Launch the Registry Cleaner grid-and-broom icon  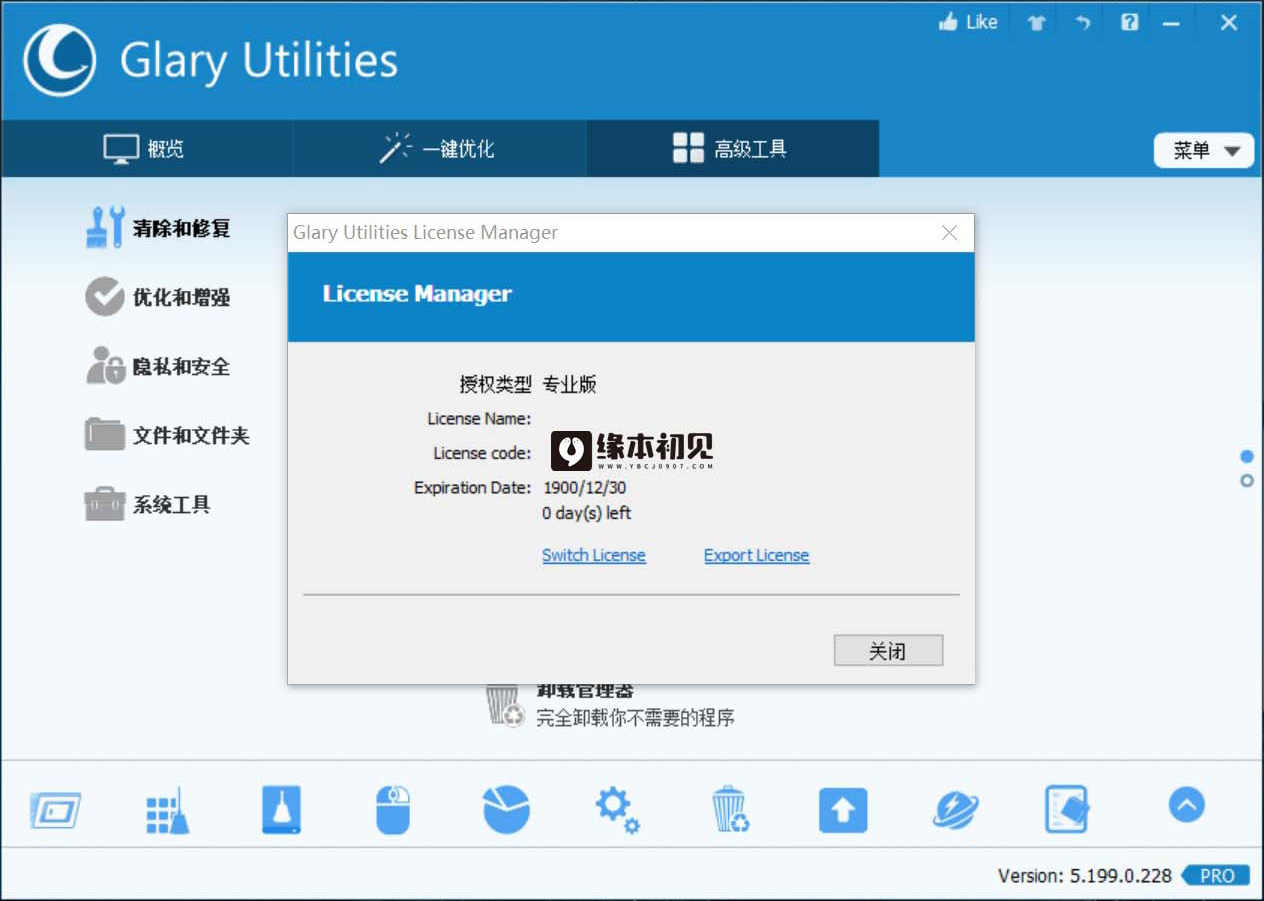167,810
